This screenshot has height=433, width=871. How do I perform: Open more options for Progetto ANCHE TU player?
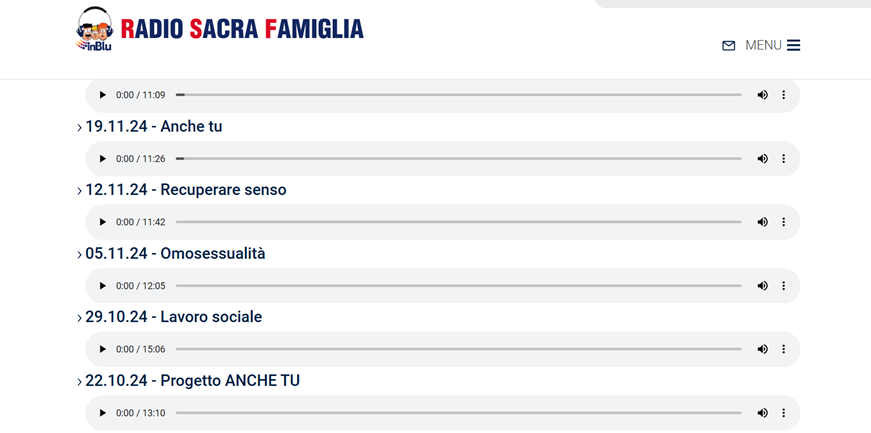coord(784,413)
